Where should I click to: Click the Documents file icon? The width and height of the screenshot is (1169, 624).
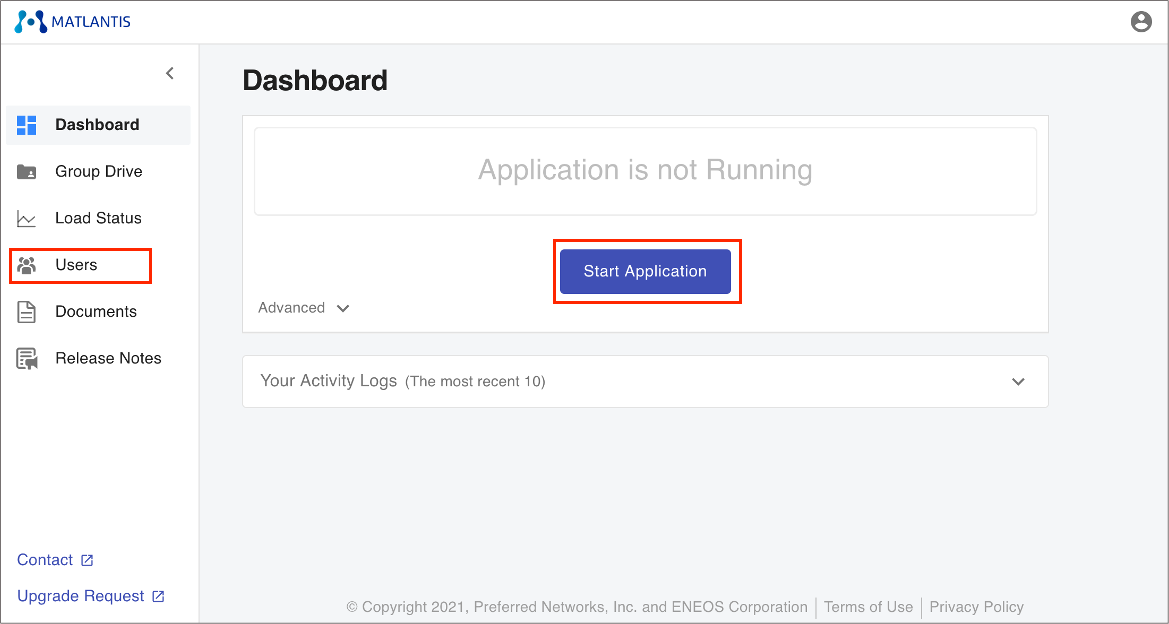pyautogui.click(x=27, y=312)
